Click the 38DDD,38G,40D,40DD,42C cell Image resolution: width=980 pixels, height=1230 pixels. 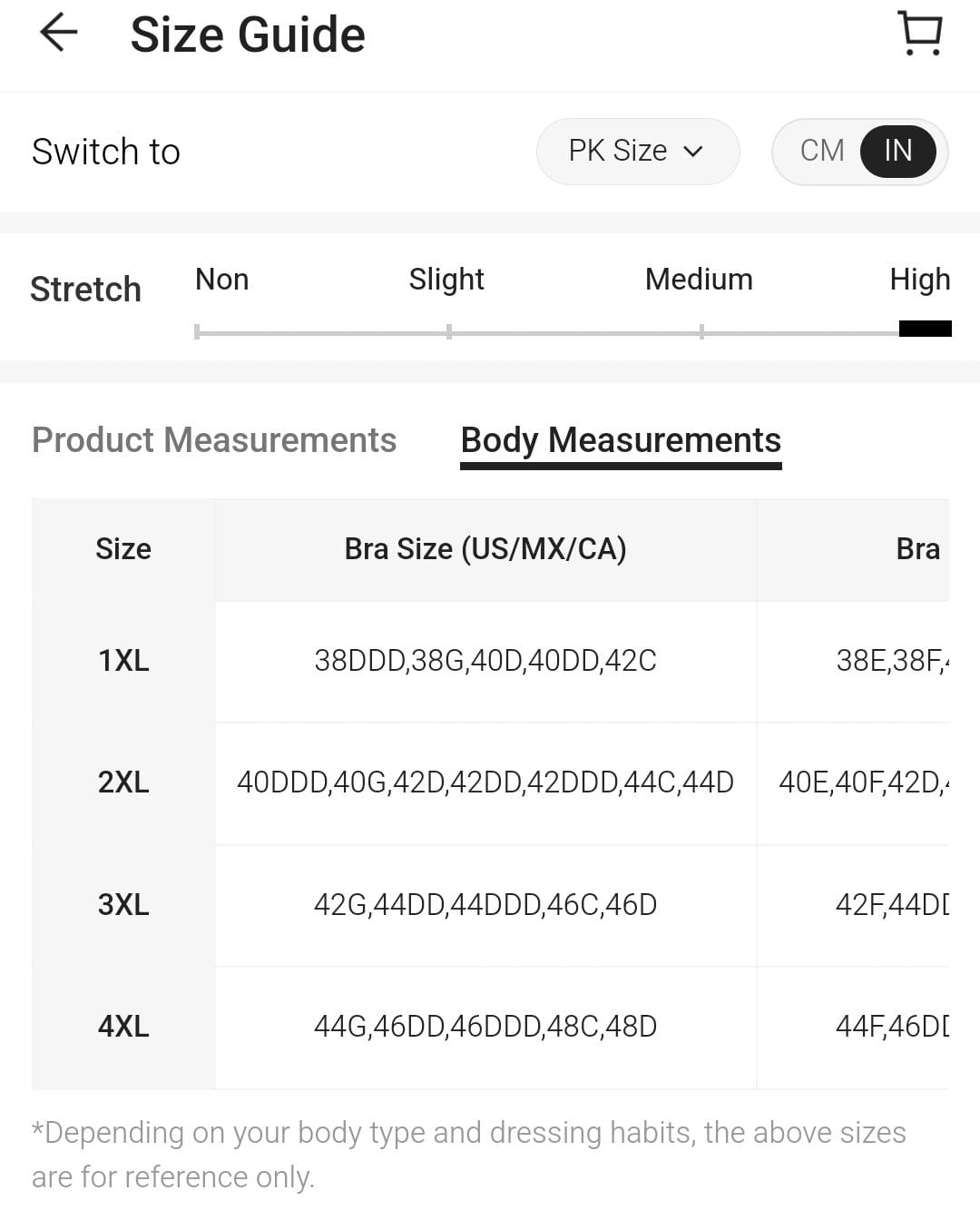pos(485,661)
